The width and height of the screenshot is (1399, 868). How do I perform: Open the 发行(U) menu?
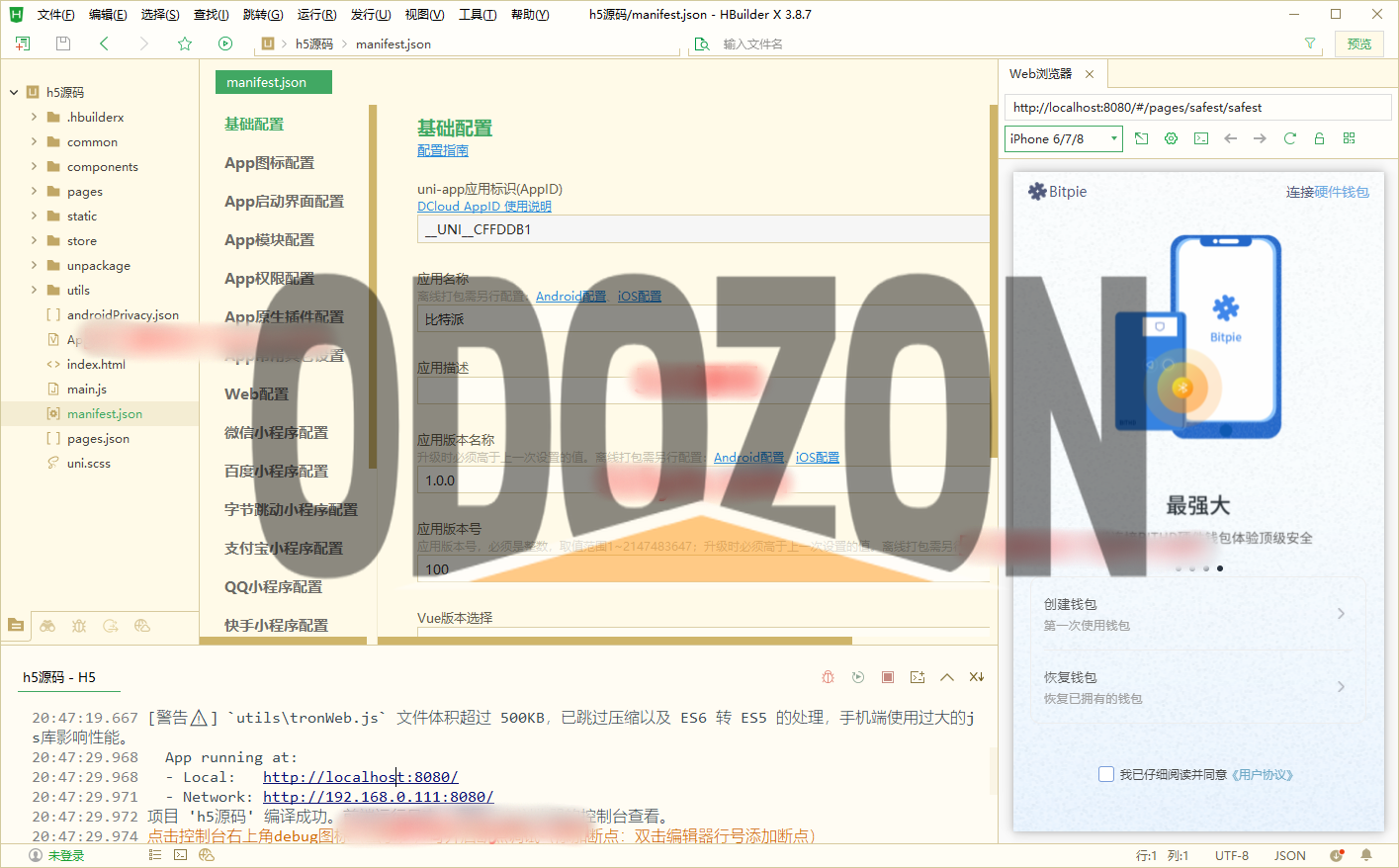click(x=371, y=14)
